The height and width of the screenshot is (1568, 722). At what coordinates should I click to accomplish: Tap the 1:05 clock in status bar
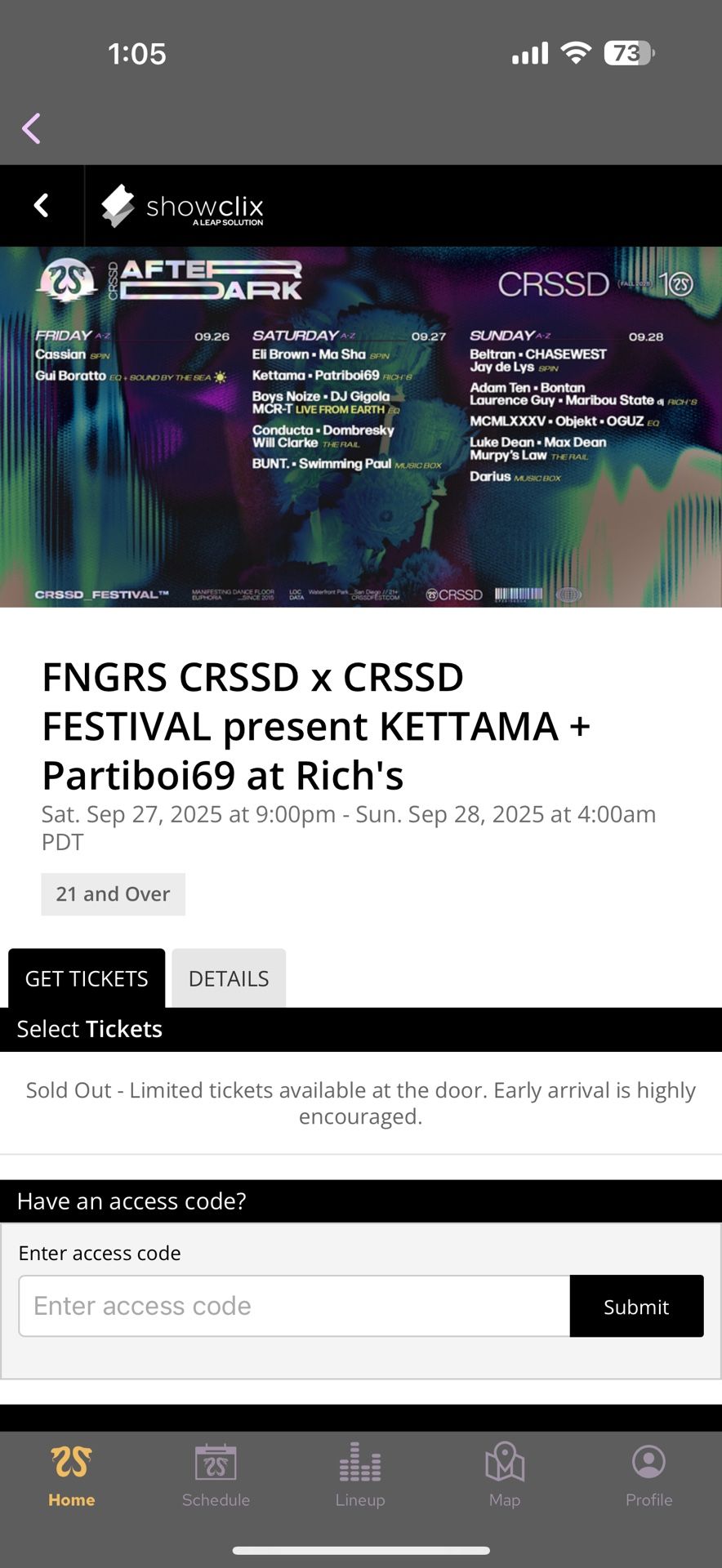pos(137,54)
